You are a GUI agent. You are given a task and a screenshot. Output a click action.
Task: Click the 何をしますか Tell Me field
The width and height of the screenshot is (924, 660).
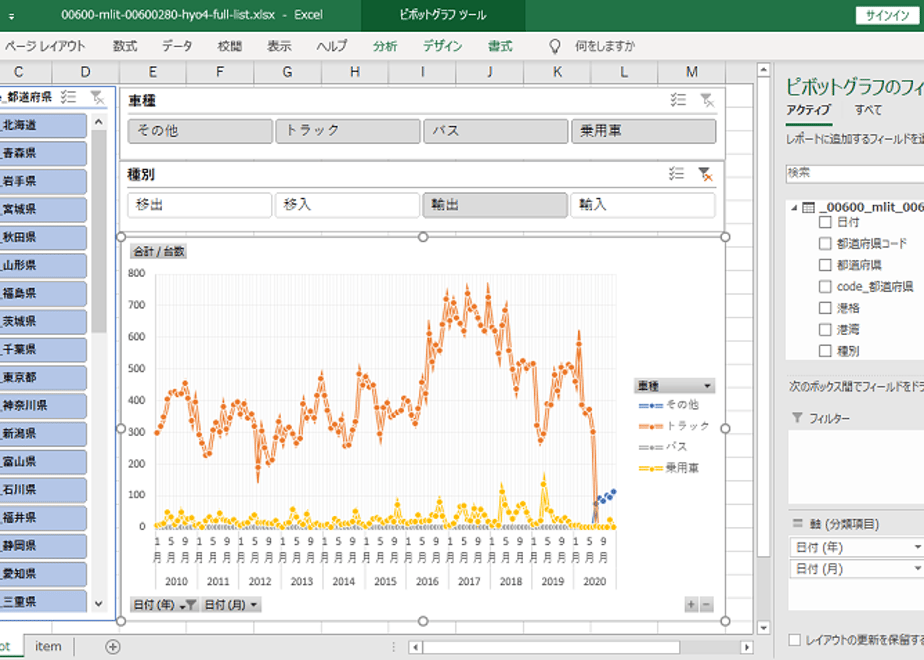coord(605,46)
